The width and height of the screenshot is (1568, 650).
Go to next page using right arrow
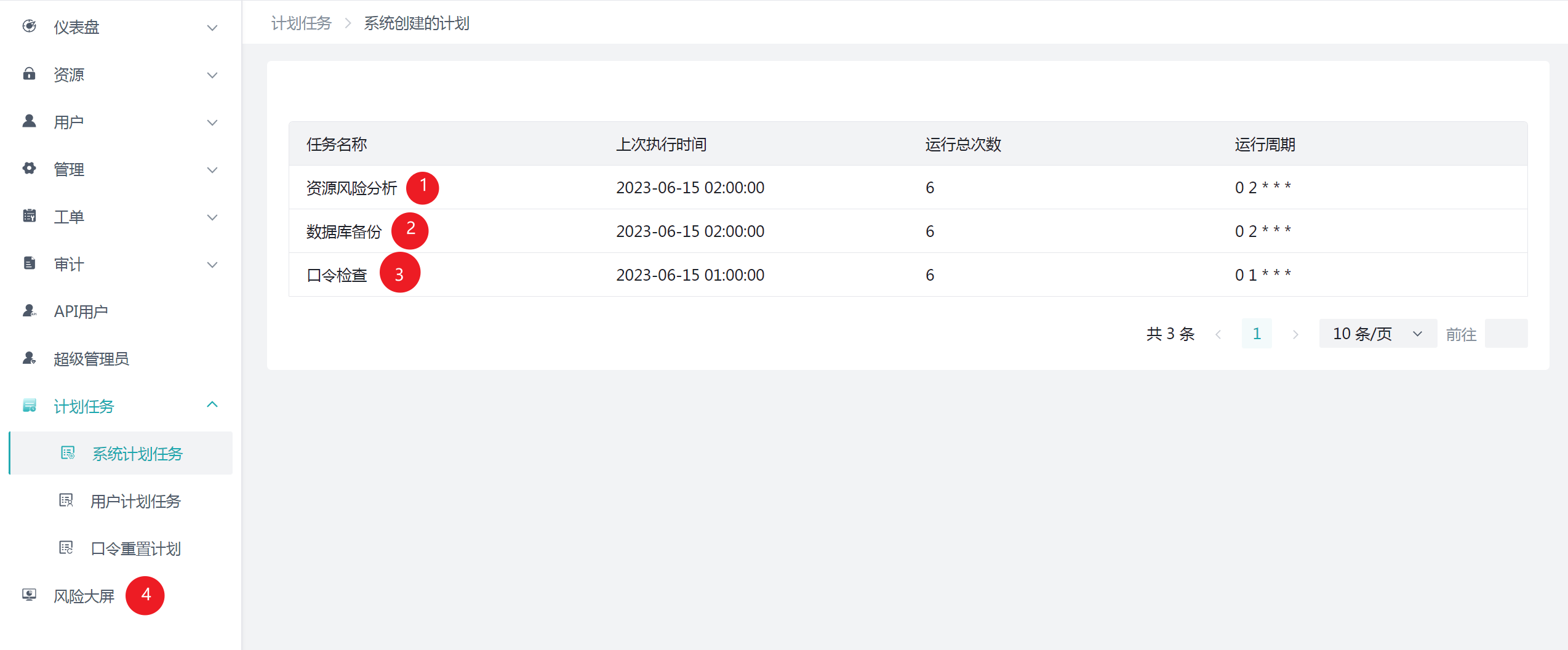pos(1295,334)
